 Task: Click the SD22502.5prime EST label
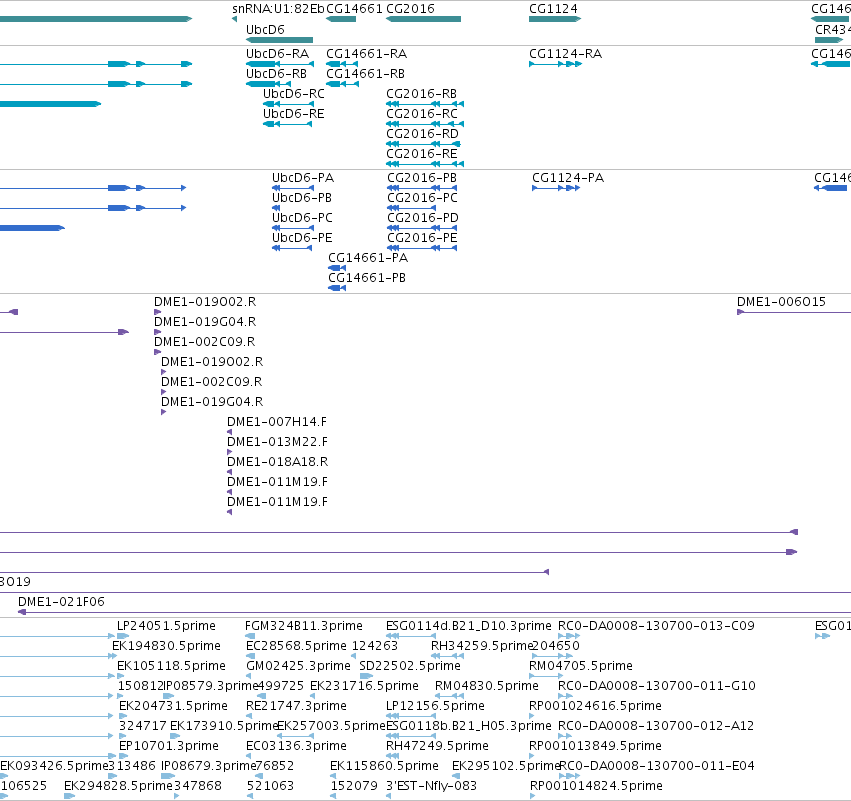(x=410, y=666)
